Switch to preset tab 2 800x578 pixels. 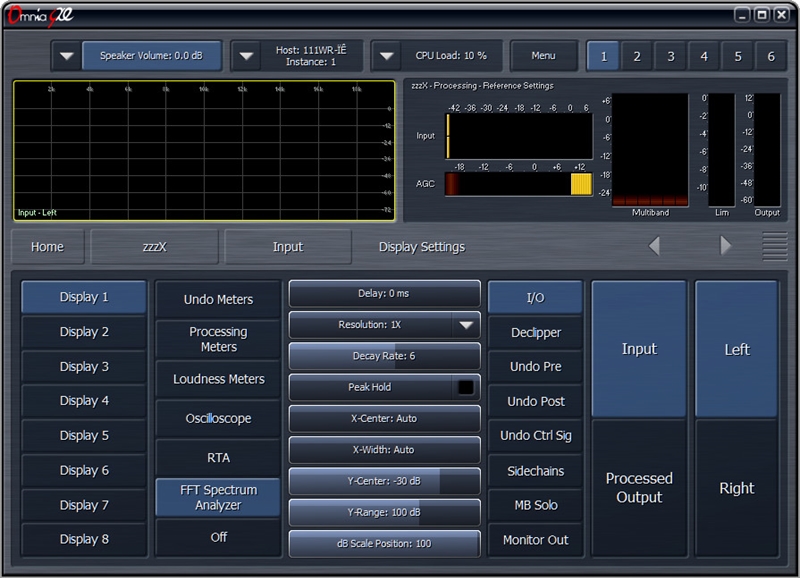pyautogui.click(x=637, y=56)
